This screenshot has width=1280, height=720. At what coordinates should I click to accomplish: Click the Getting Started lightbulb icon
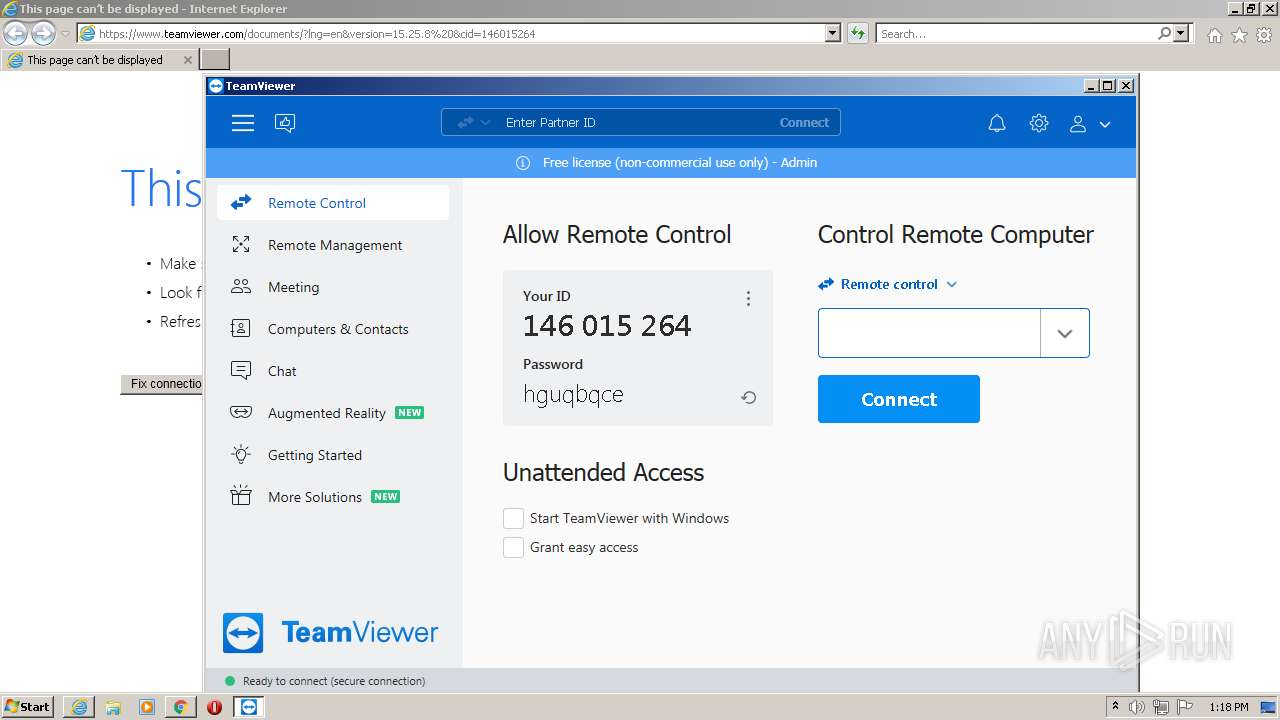coord(241,454)
